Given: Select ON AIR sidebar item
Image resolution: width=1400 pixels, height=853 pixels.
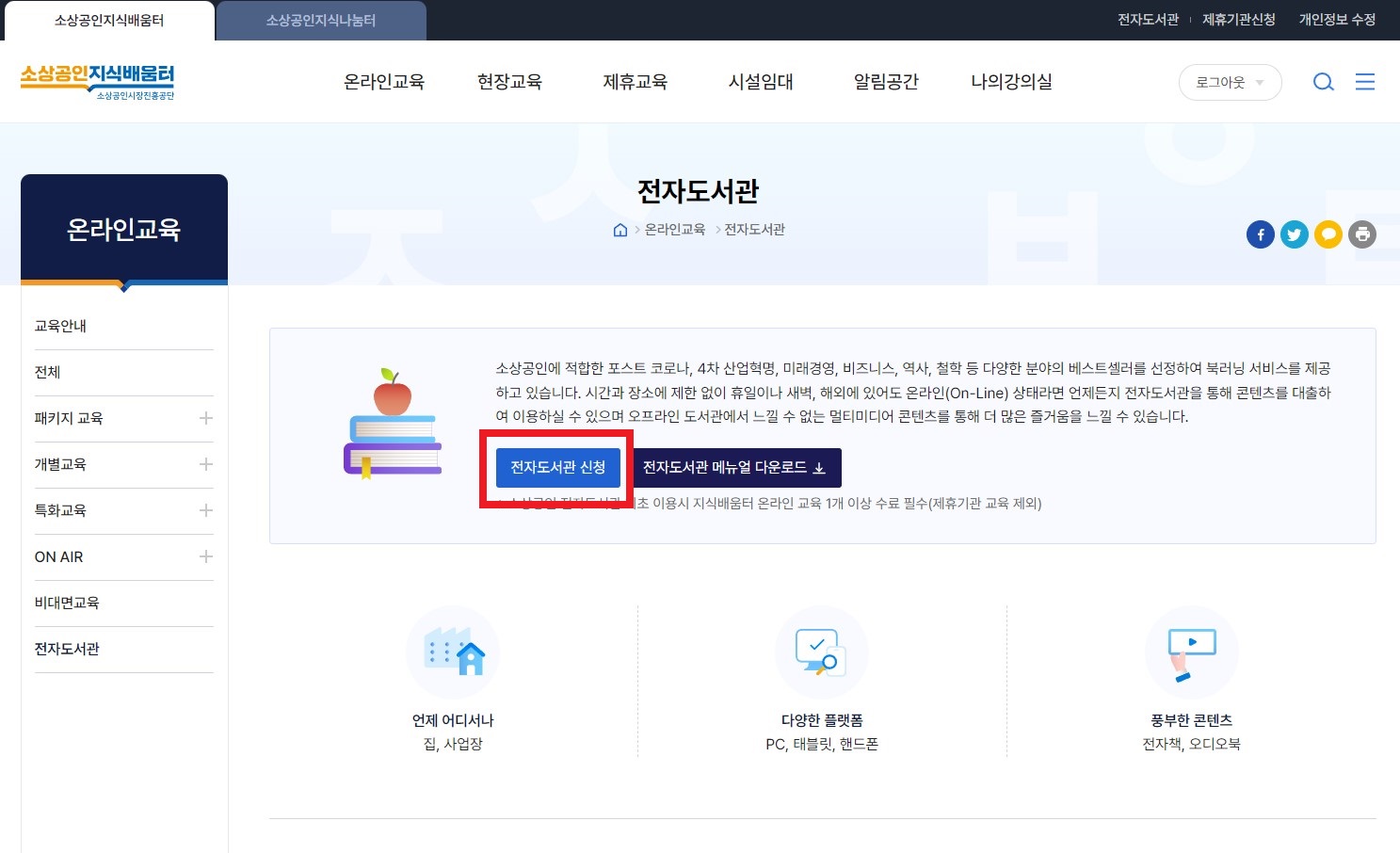Looking at the screenshot, I should [x=58, y=556].
